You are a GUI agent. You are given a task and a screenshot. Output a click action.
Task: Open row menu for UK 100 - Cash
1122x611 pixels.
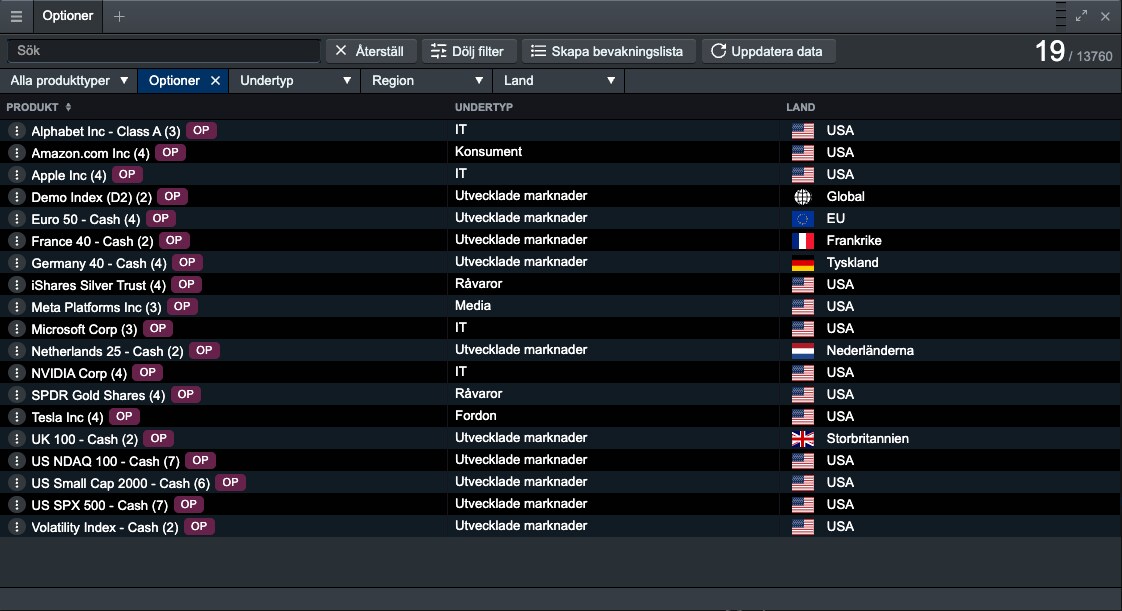pyautogui.click(x=16, y=439)
